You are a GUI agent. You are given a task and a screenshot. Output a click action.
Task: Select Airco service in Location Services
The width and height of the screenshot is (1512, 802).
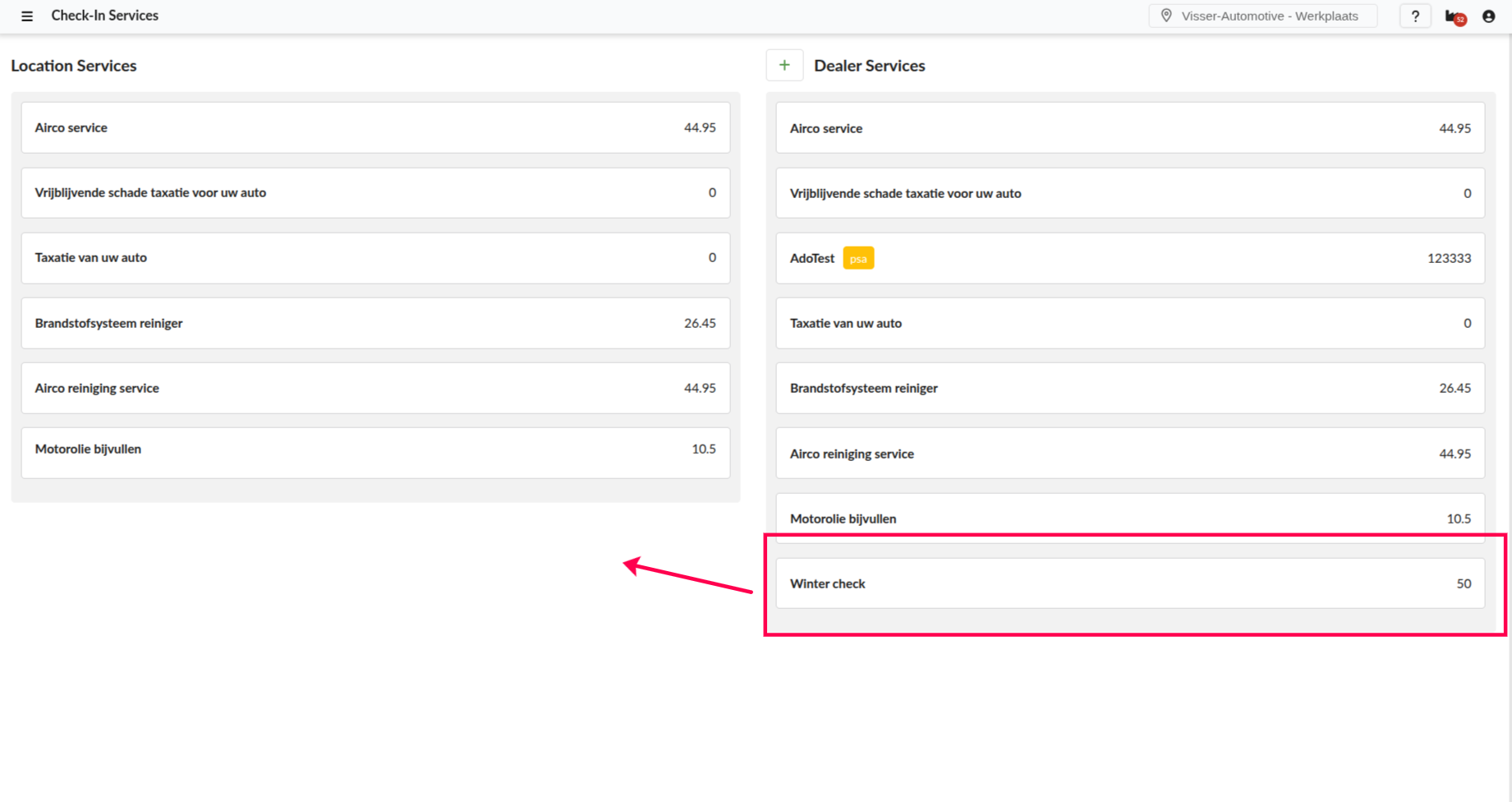(375, 127)
